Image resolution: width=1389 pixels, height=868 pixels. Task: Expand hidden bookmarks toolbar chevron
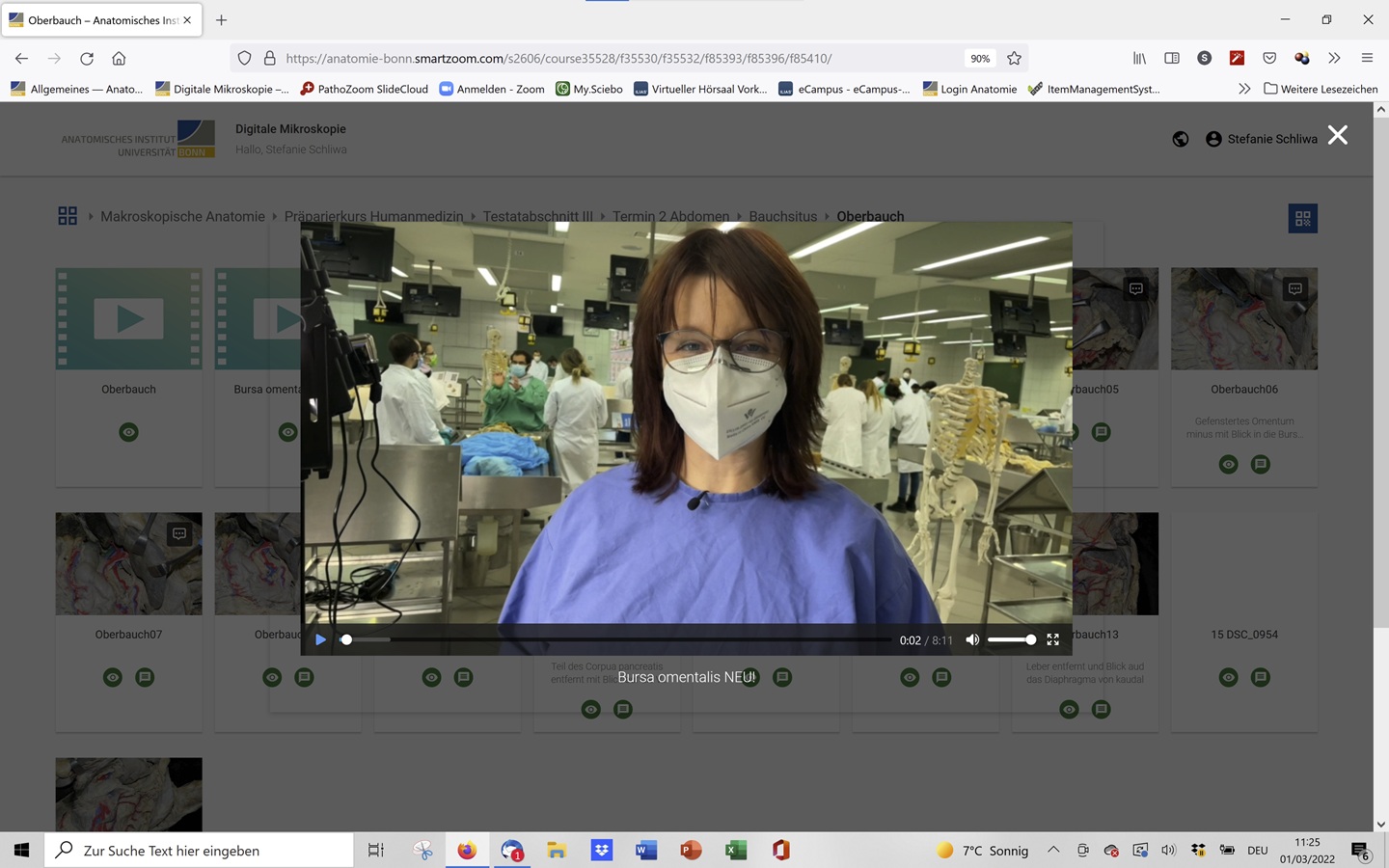tap(1244, 89)
